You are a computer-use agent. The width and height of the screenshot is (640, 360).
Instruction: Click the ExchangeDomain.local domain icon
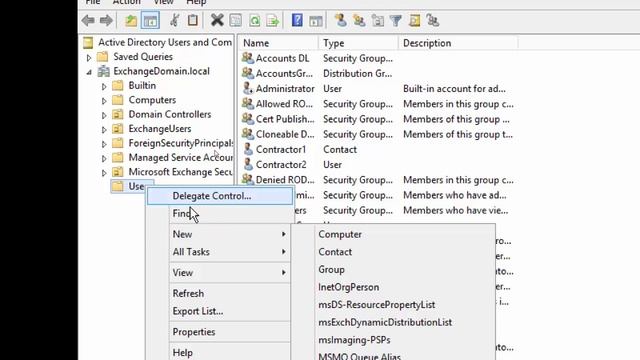click(104, 71)
